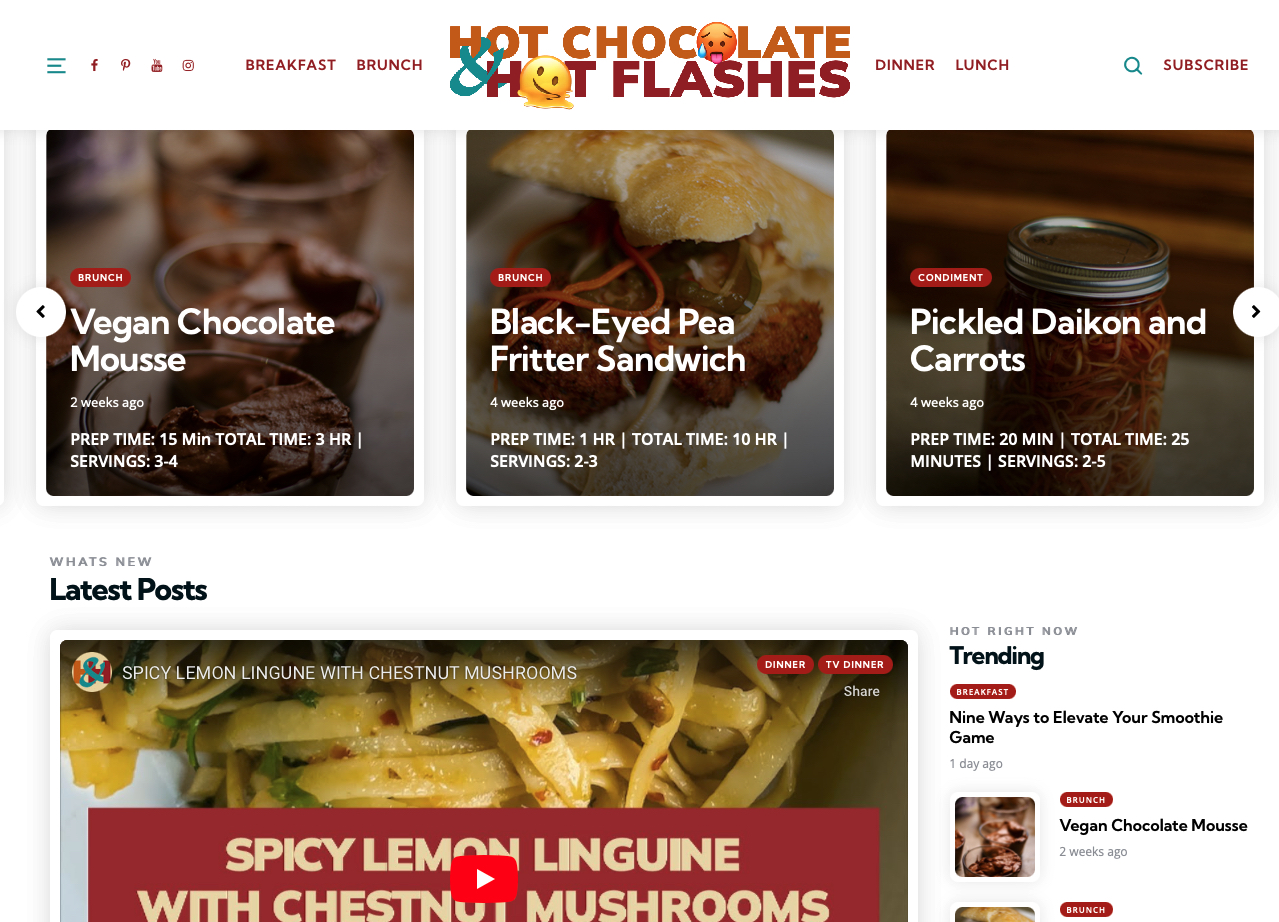This screenshot has height=922, width=1279.
Task: Select the Lunch menu category
Action: coord(982,65)
